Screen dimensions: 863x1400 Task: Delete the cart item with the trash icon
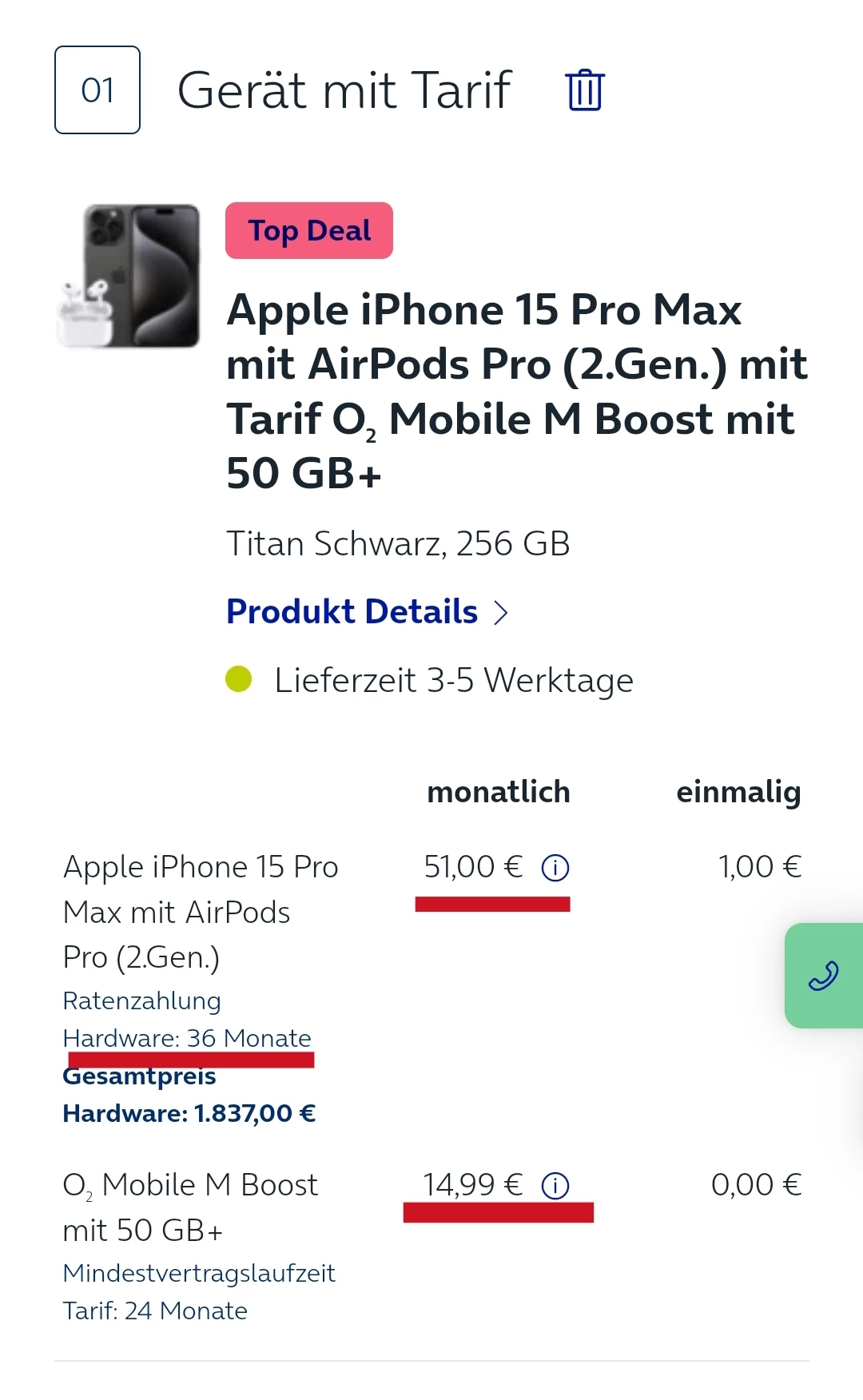click(585, 89)
